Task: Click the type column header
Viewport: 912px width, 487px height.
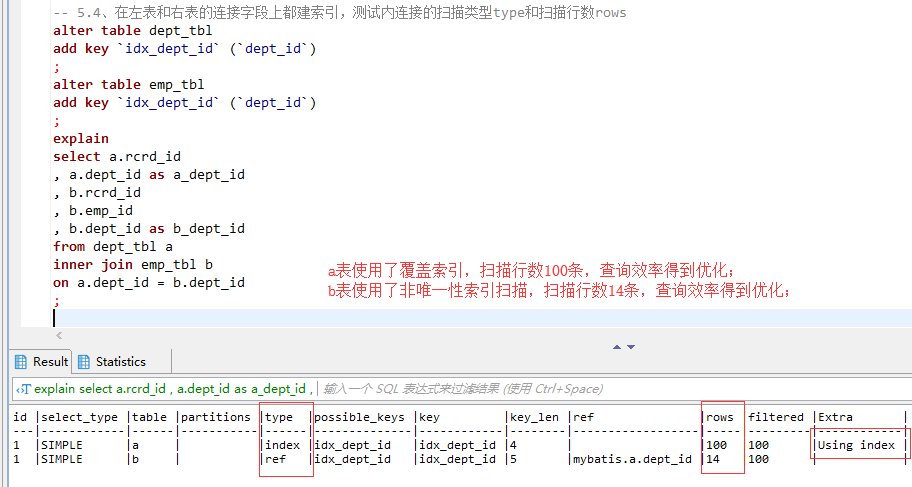Action: (279, 417)
